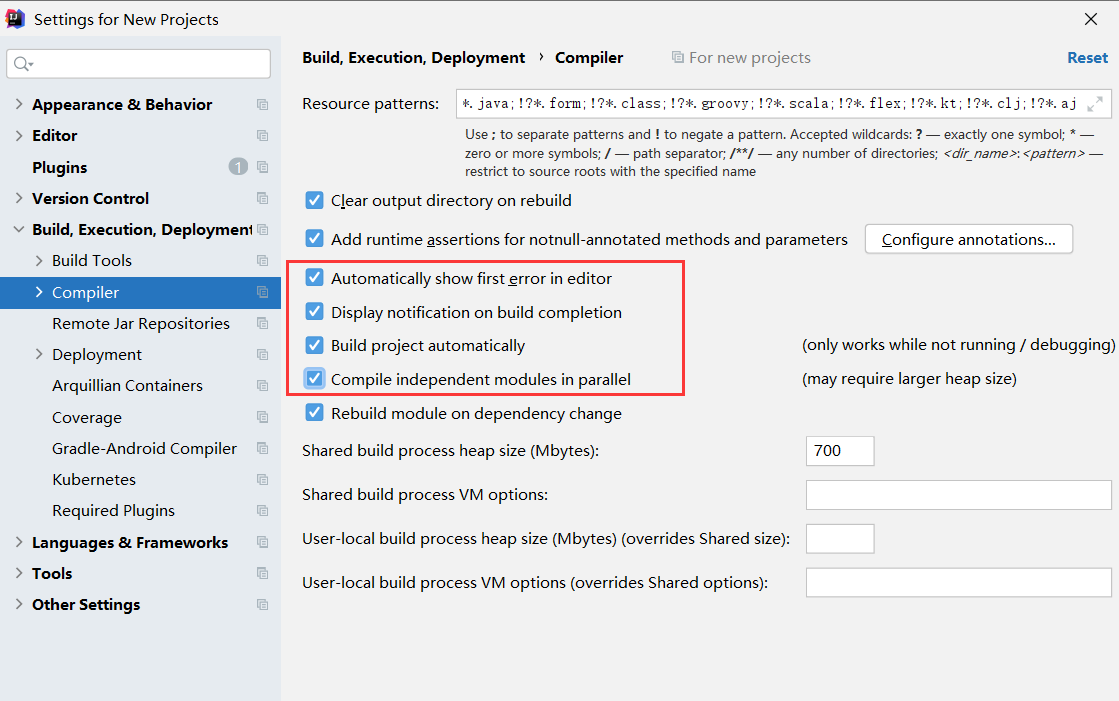
Task: Click the project-level icon next to Plugins
Action: pos(263,167)
